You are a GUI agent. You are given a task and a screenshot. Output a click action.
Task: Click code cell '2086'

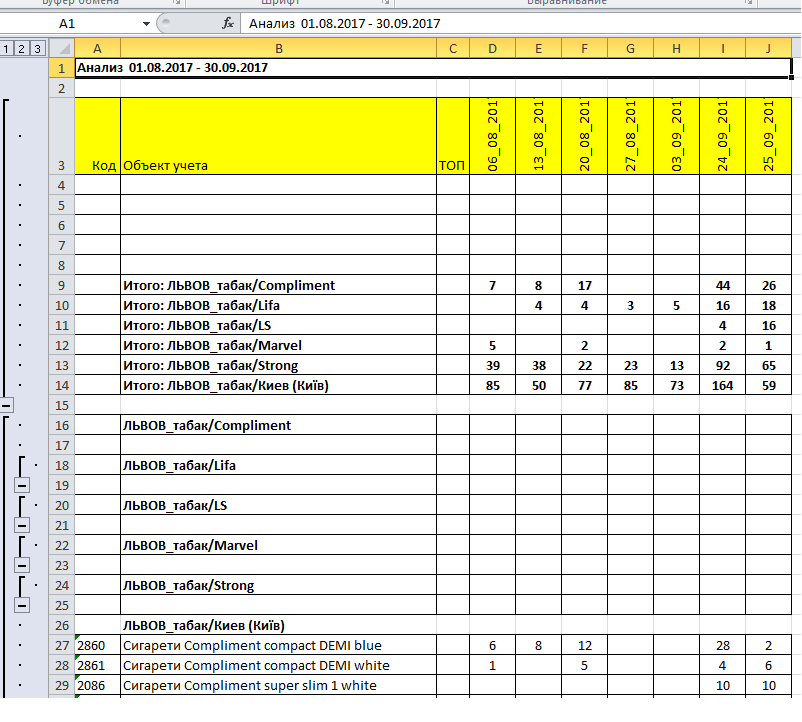tap(98, 685)
